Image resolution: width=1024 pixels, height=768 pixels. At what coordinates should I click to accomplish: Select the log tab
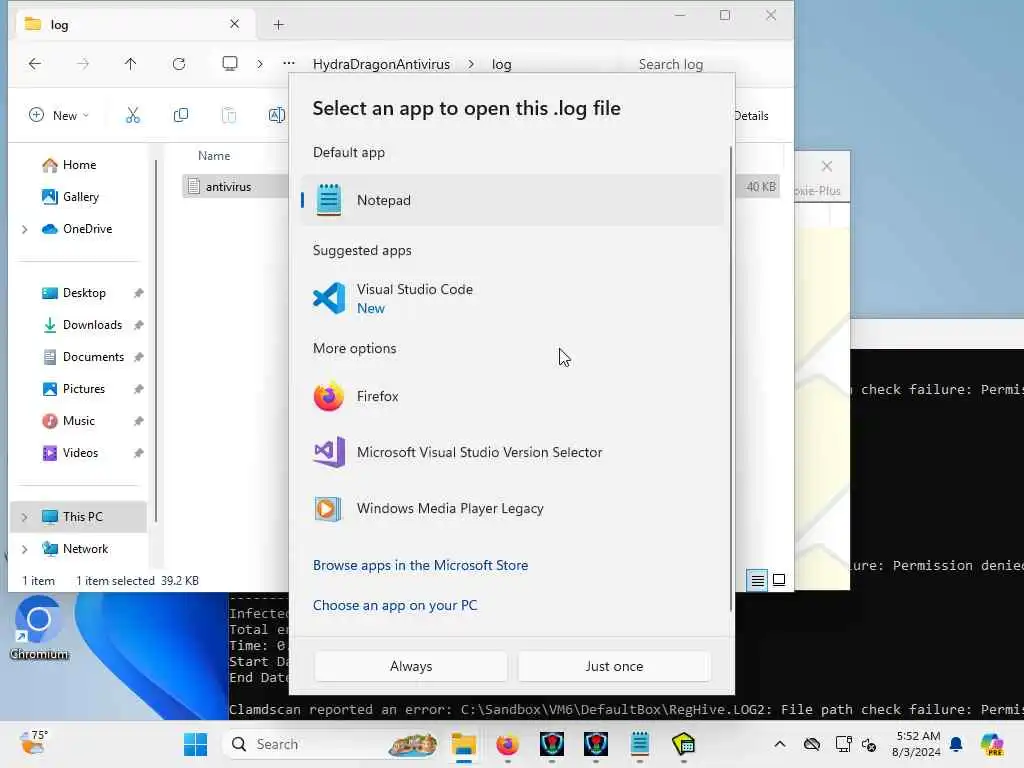pos(134,24)
